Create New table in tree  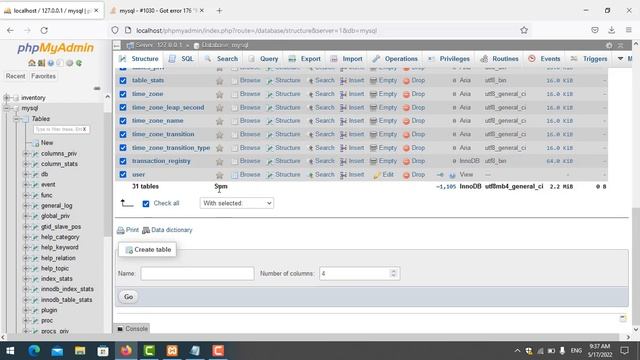coord(47,143)
